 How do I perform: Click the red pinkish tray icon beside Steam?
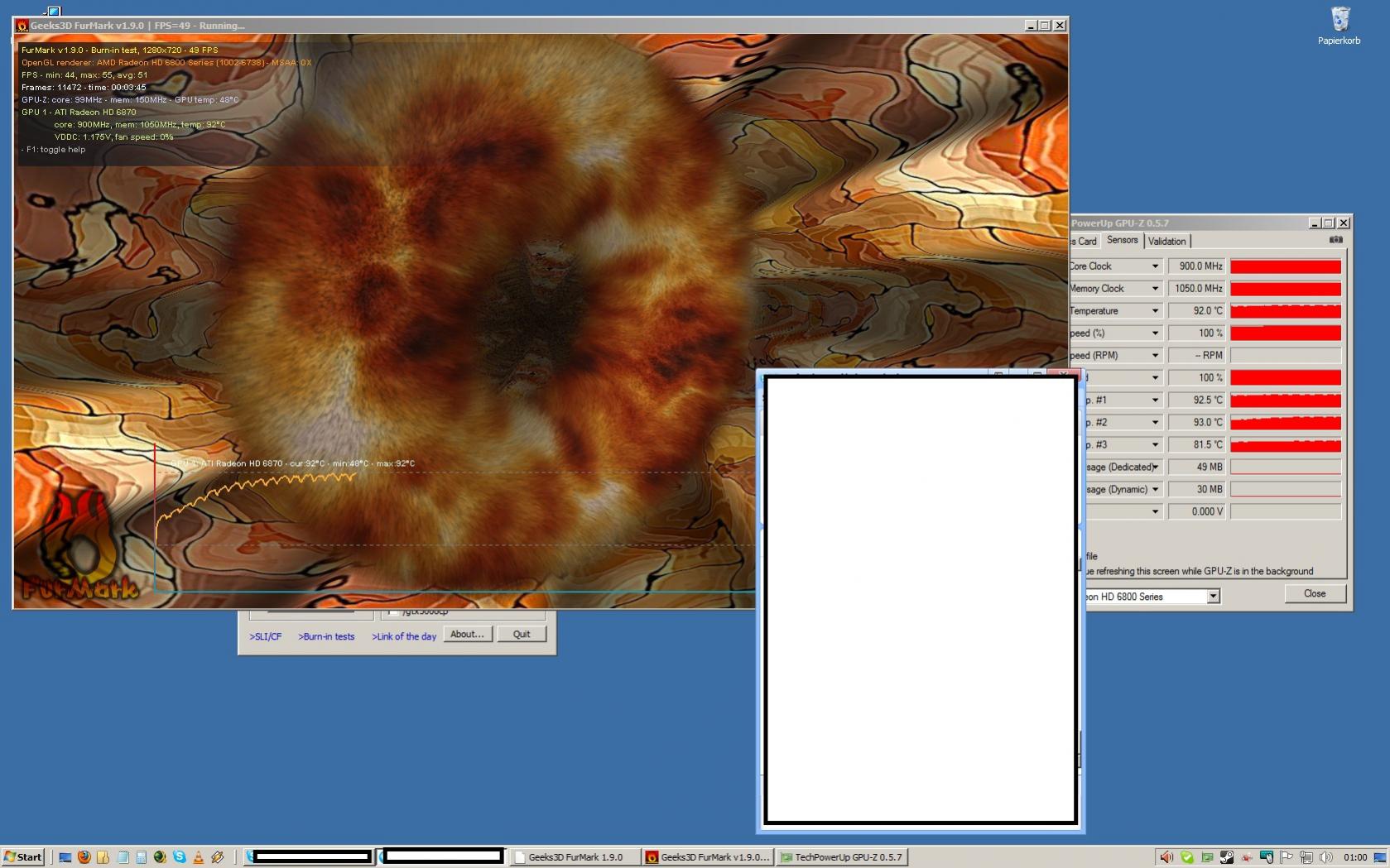tap(1247, 857)
